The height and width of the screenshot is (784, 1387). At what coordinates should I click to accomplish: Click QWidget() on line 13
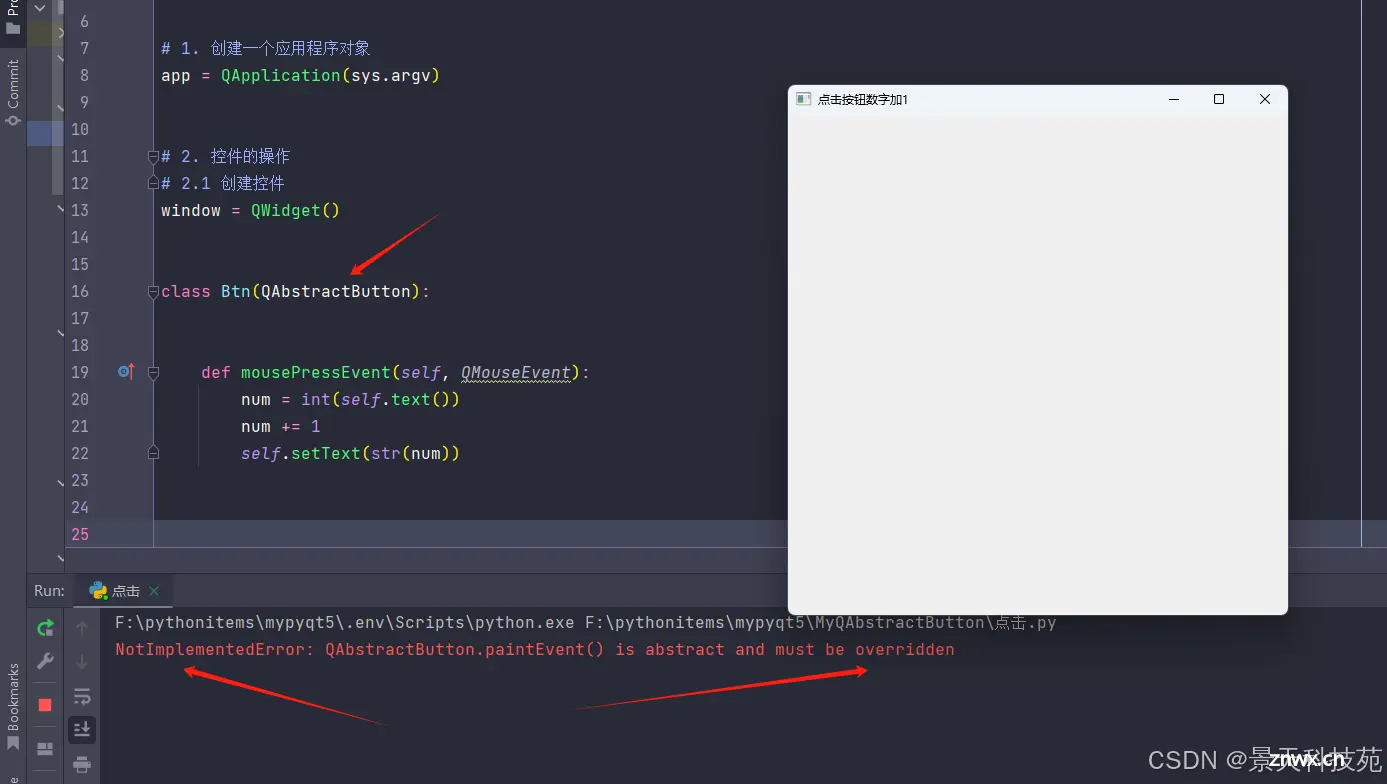coord(296,210)
